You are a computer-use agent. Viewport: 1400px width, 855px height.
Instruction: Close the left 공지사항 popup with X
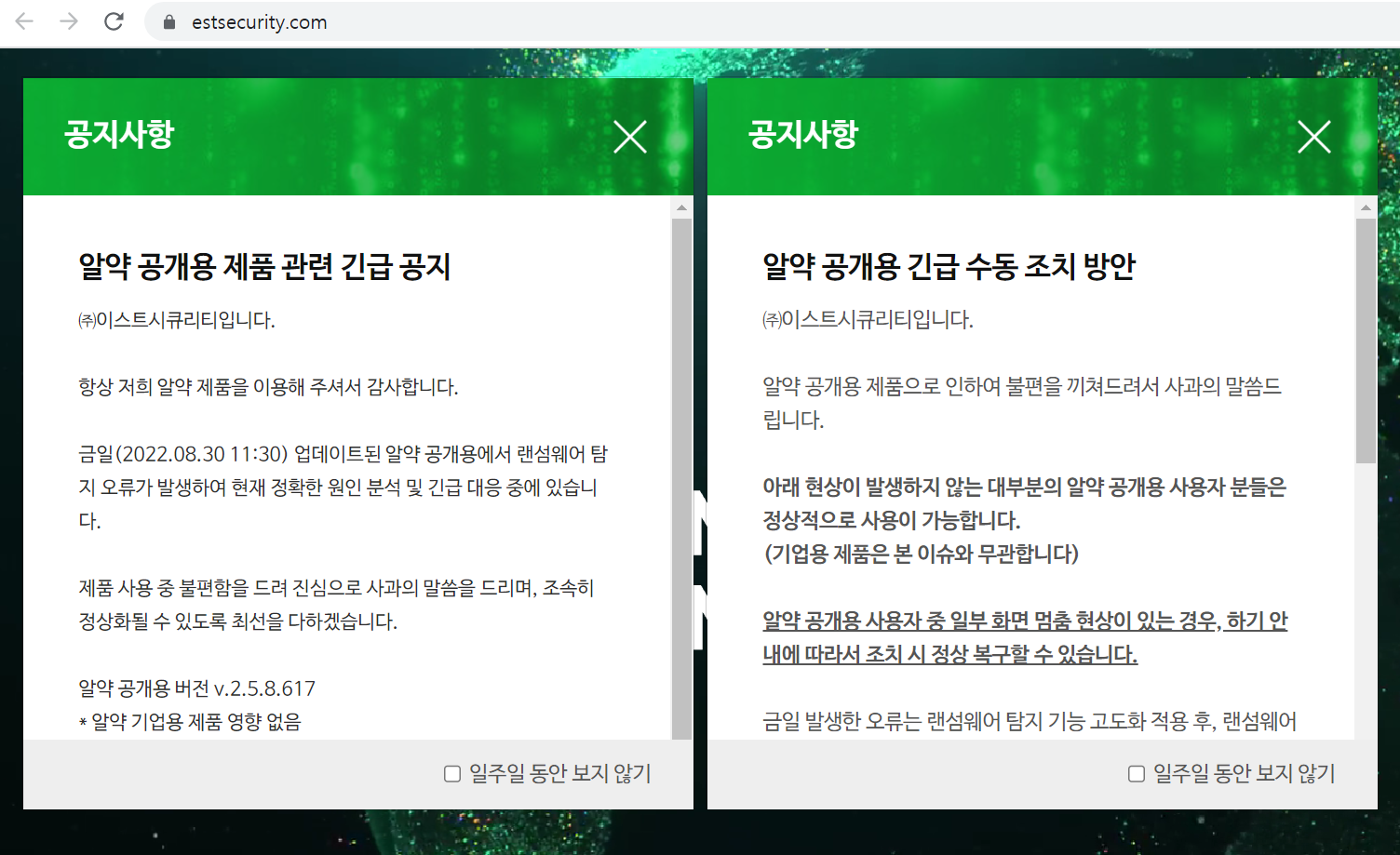point(630,137)
